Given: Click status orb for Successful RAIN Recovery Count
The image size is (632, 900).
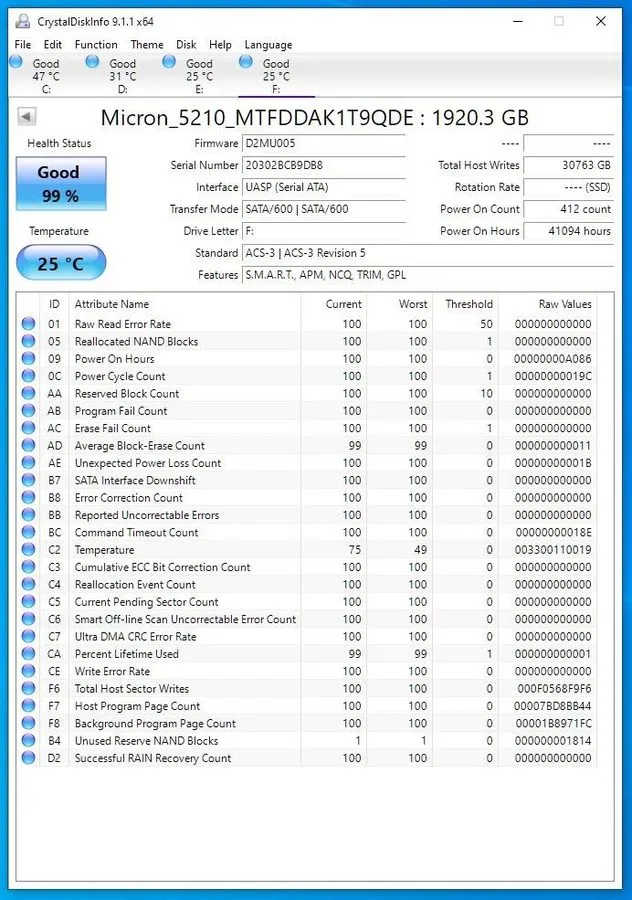Looking at the screenshot, I should 28,758.
